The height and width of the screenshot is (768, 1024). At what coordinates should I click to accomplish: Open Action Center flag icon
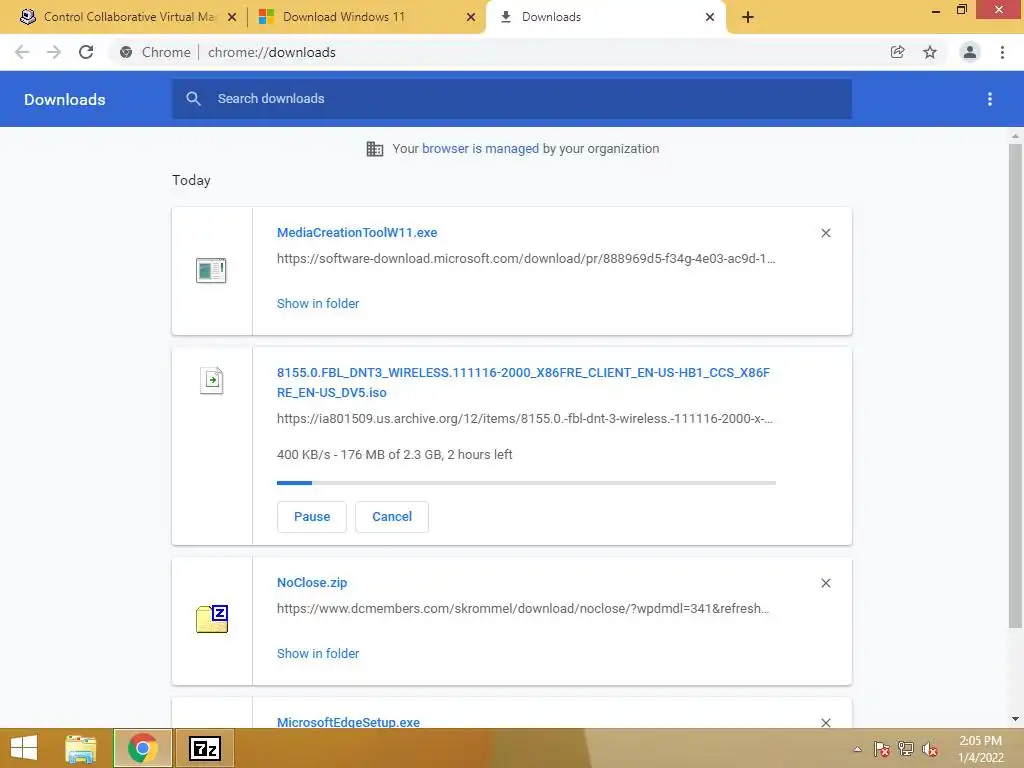tap(882, 749)
